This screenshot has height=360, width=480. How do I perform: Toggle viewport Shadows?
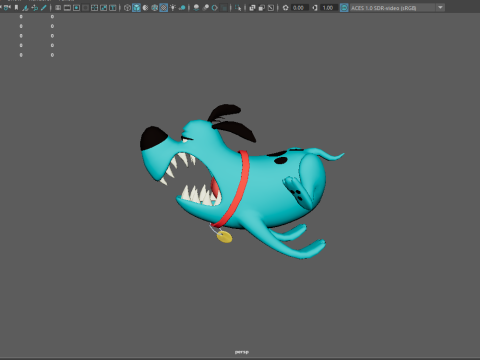[182, 8]
